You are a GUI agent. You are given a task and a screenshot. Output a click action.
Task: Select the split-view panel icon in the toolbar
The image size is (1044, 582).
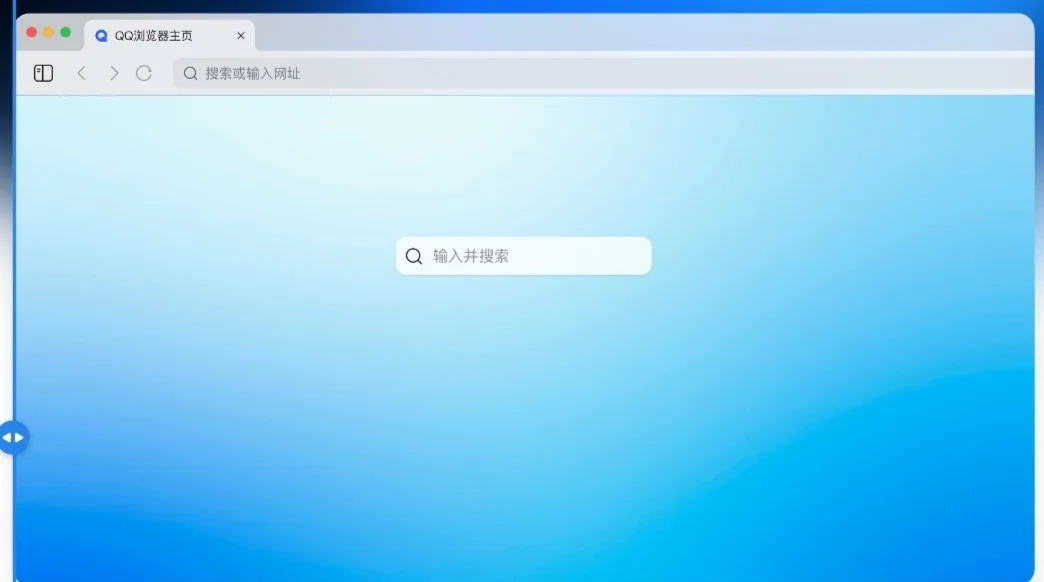[42, 72]
